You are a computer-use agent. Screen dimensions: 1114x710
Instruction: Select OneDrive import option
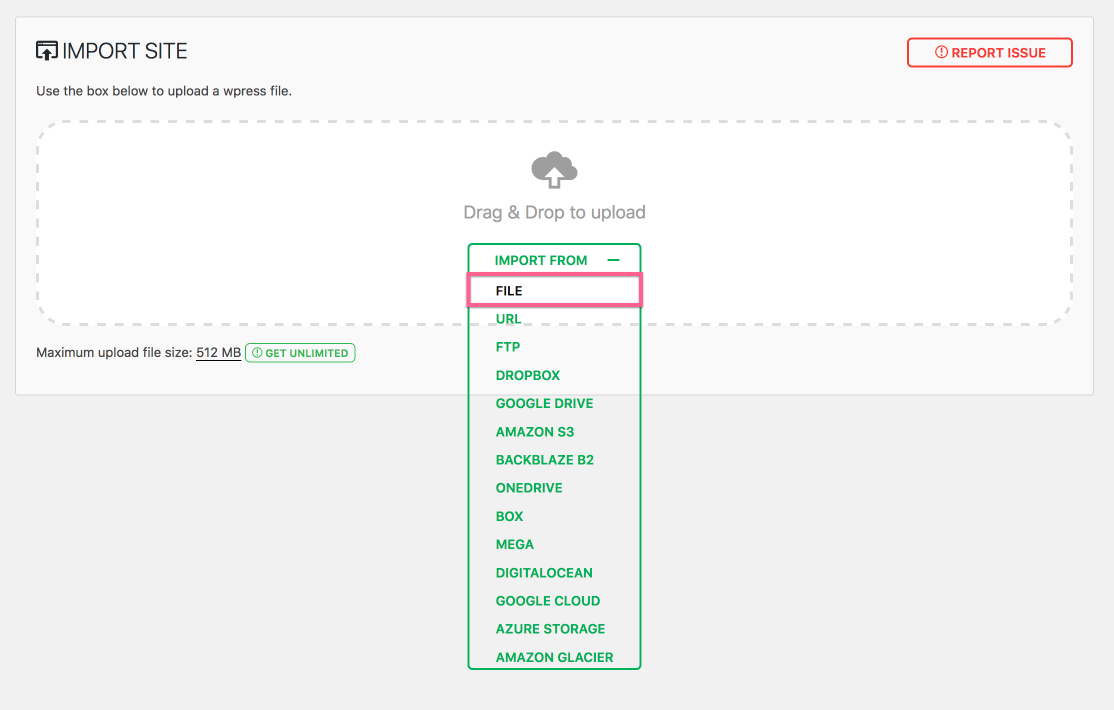click(x=529, y=488)
